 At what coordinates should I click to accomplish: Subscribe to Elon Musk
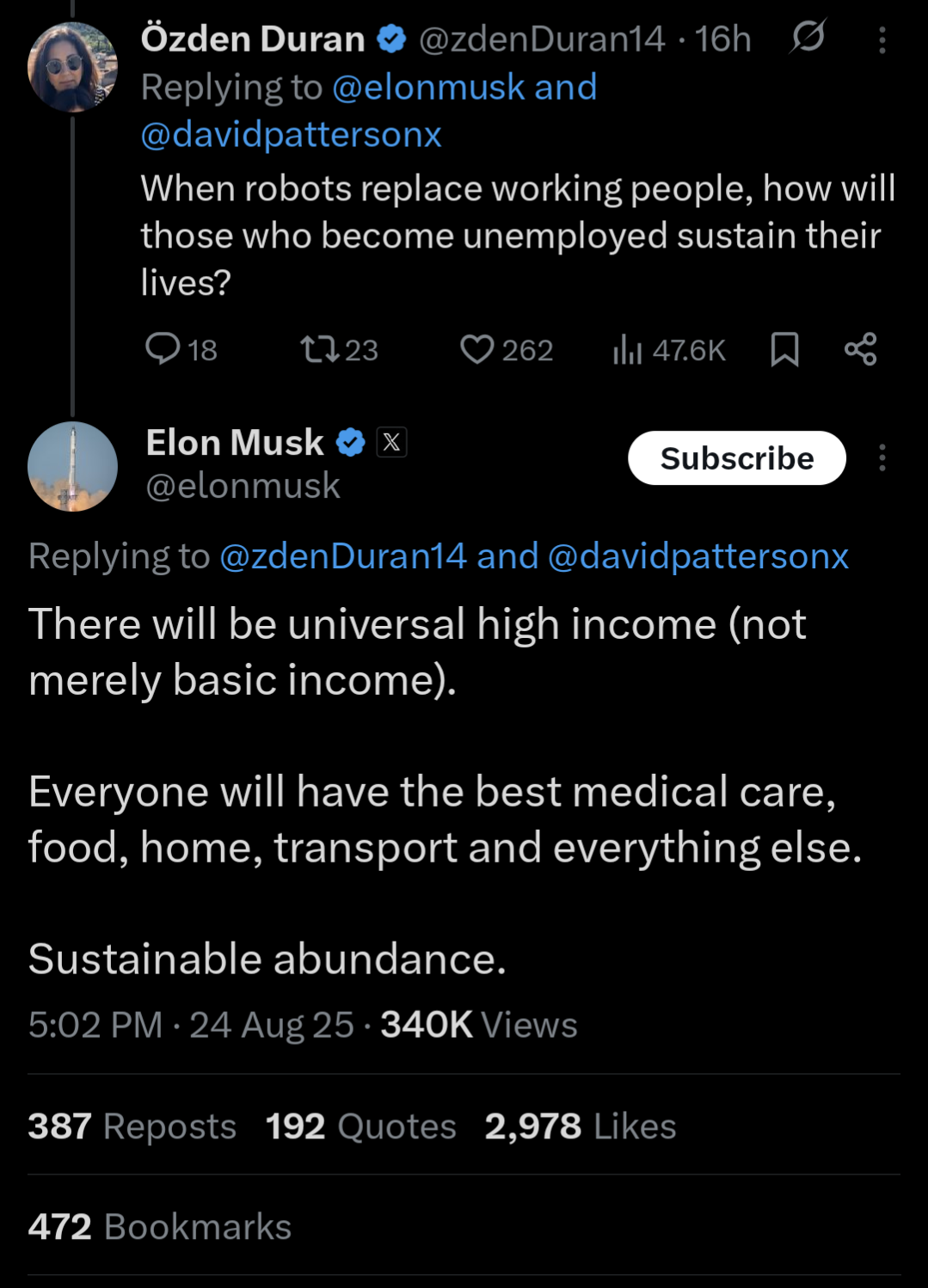click(736, 458)
